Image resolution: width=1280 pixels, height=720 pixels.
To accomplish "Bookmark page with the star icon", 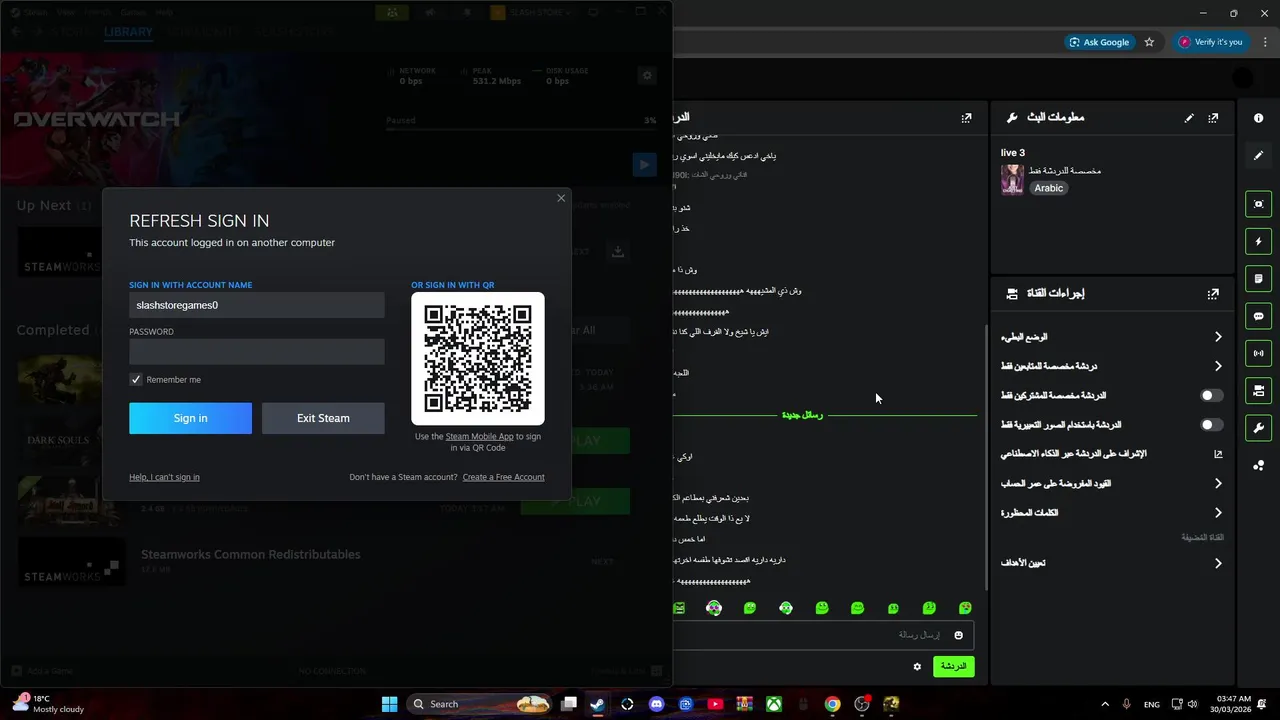I will click(x=1149, y=42).
